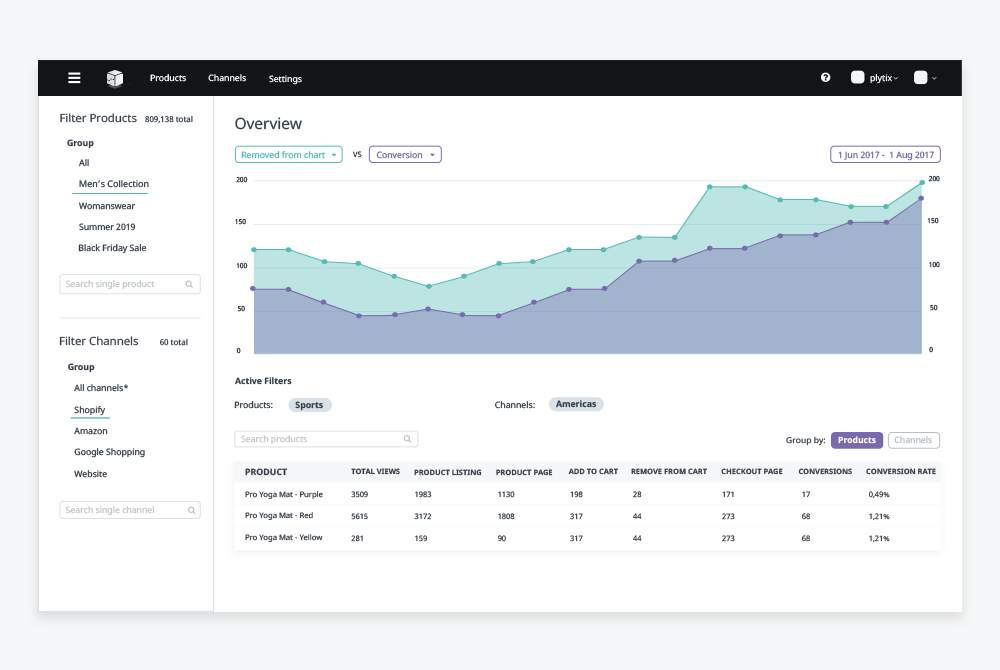Expand the Conversion metric dropdown
This screenshot has width=1000, height=670.
(x=405, y=155)
